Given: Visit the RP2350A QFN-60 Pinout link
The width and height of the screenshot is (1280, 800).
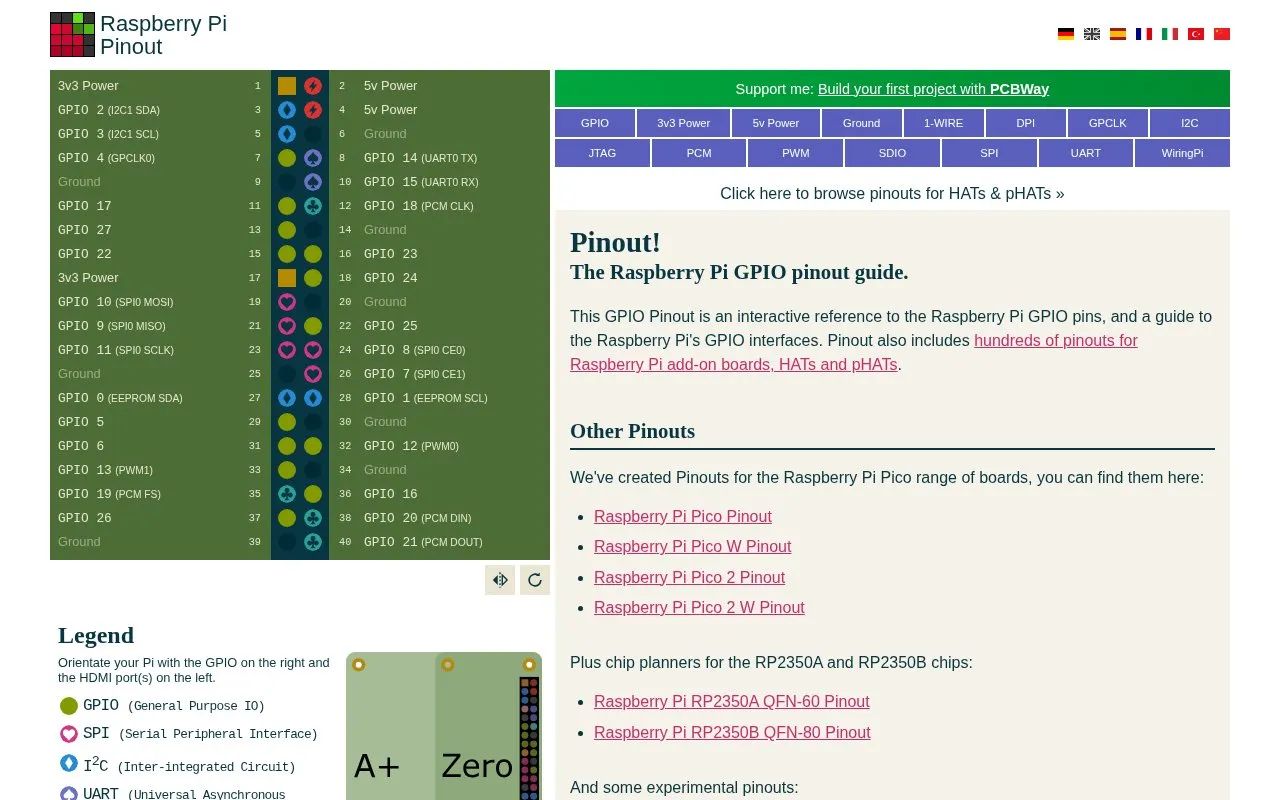Looking at the screenshot, I should (x=732, y=701).
